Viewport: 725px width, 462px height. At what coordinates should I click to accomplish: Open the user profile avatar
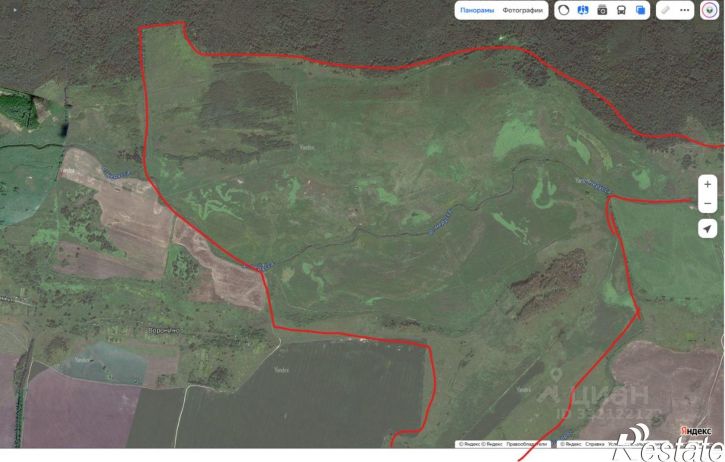[710, 10]
